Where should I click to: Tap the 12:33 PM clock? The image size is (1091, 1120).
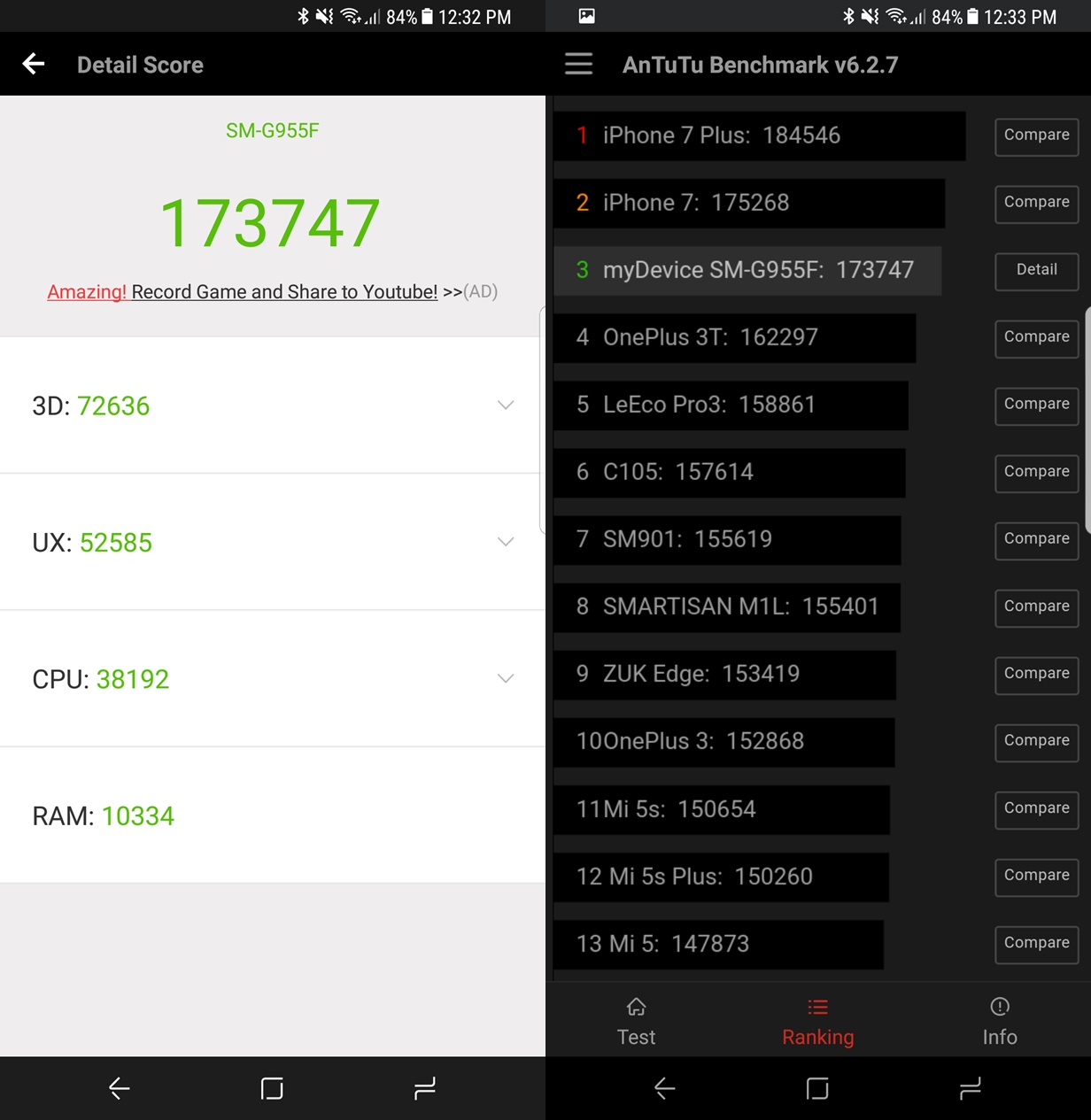click(1020, 17)
